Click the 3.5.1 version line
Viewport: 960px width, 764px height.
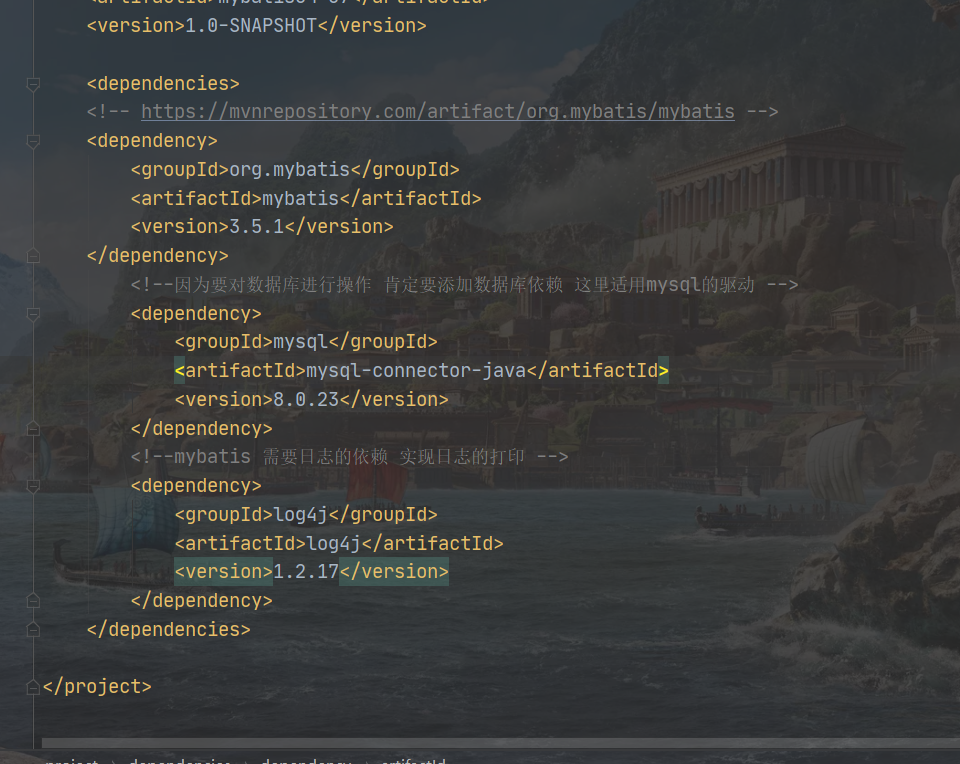(262, 227)
